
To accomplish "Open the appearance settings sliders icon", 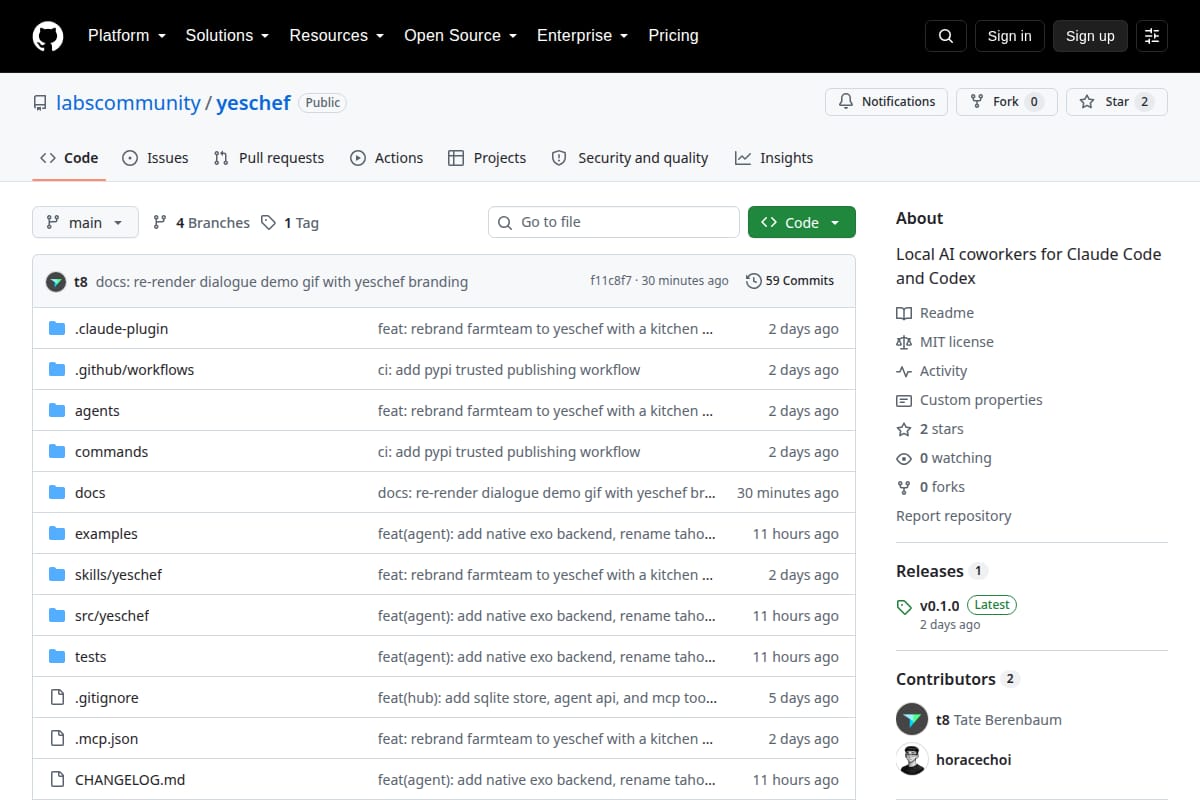I will (x=1152, y=36).
